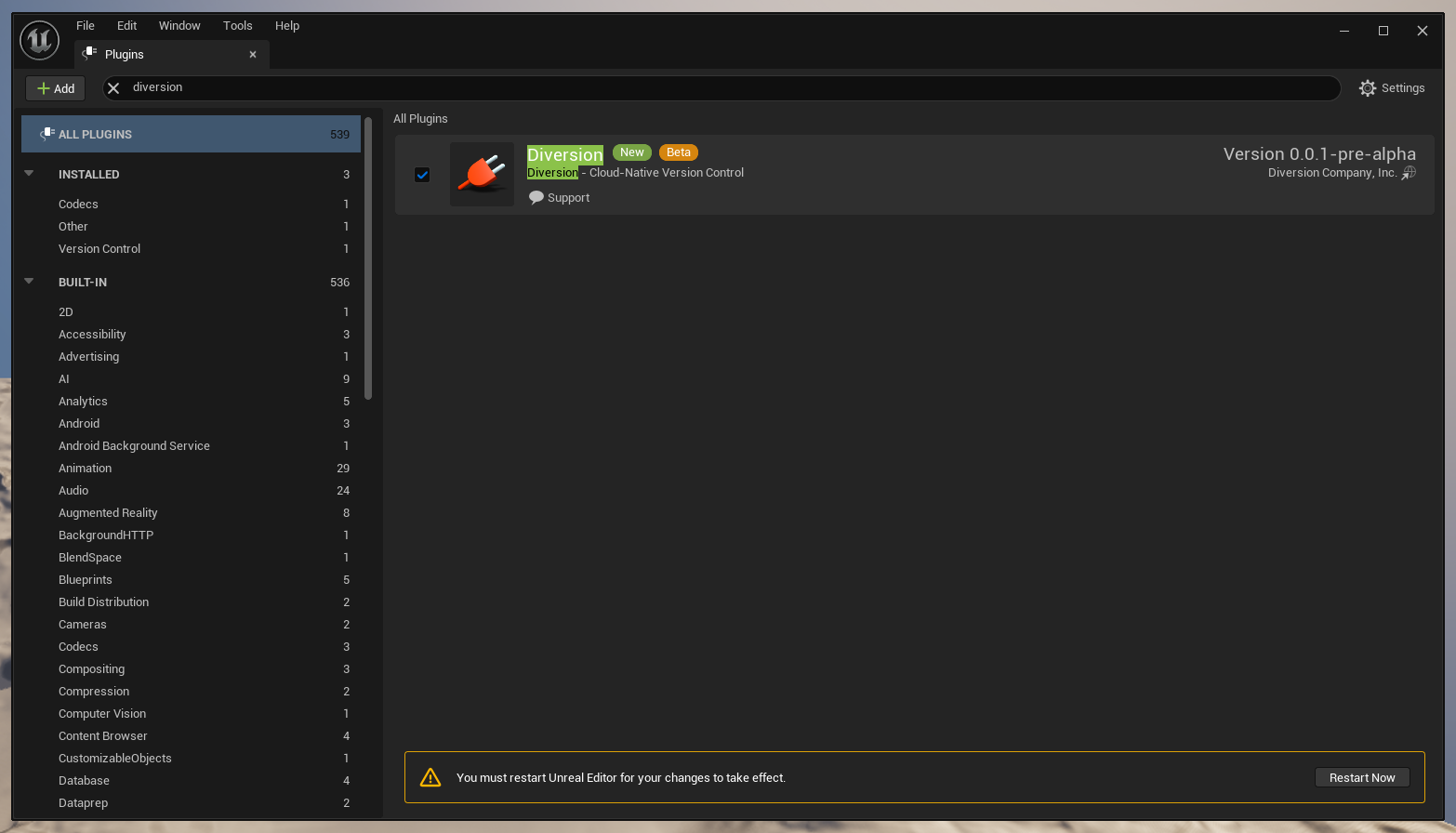Click the New badge on Diversion

(632, 152)
